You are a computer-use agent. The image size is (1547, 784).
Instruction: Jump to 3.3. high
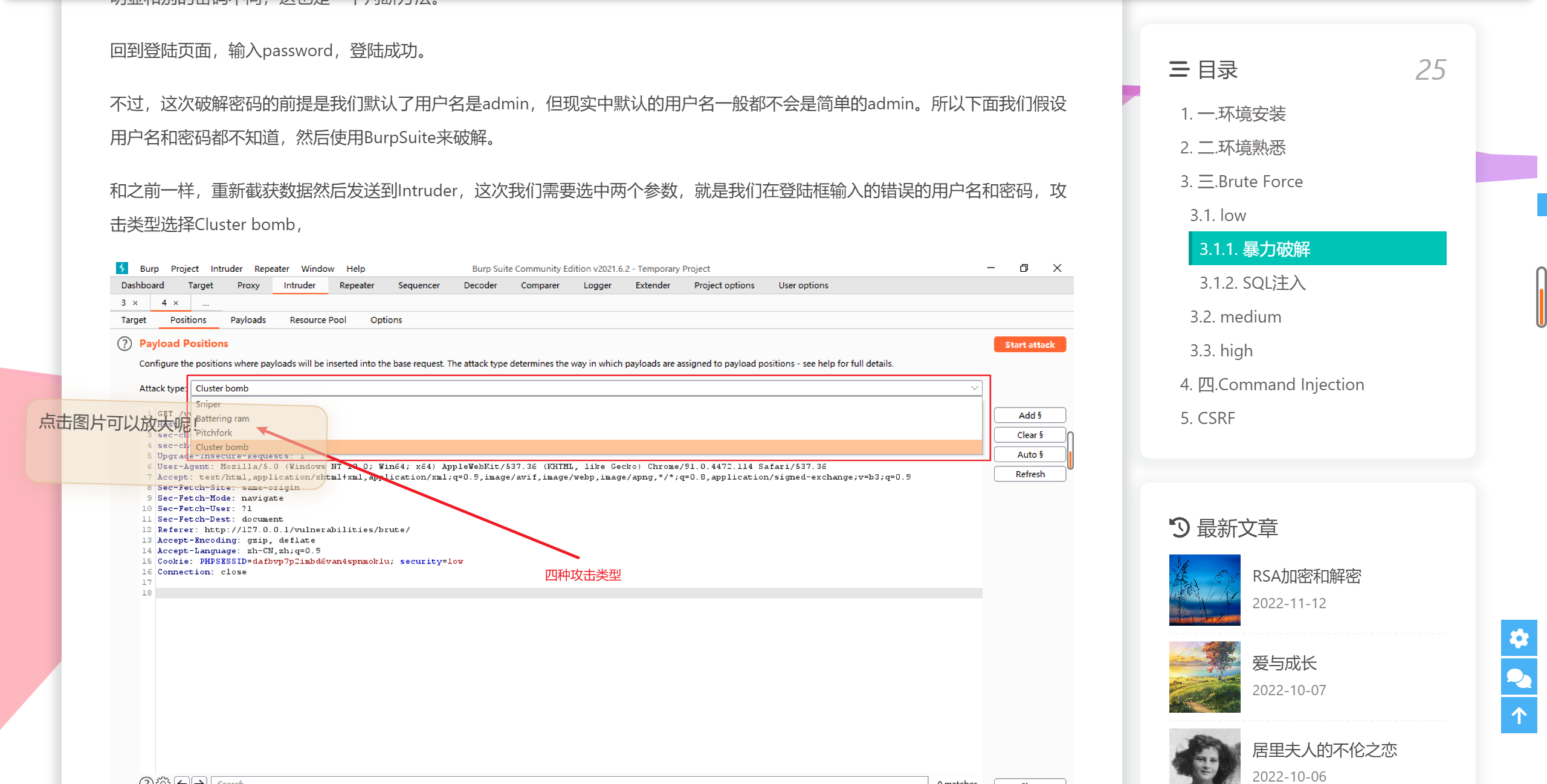point(1221,350)
